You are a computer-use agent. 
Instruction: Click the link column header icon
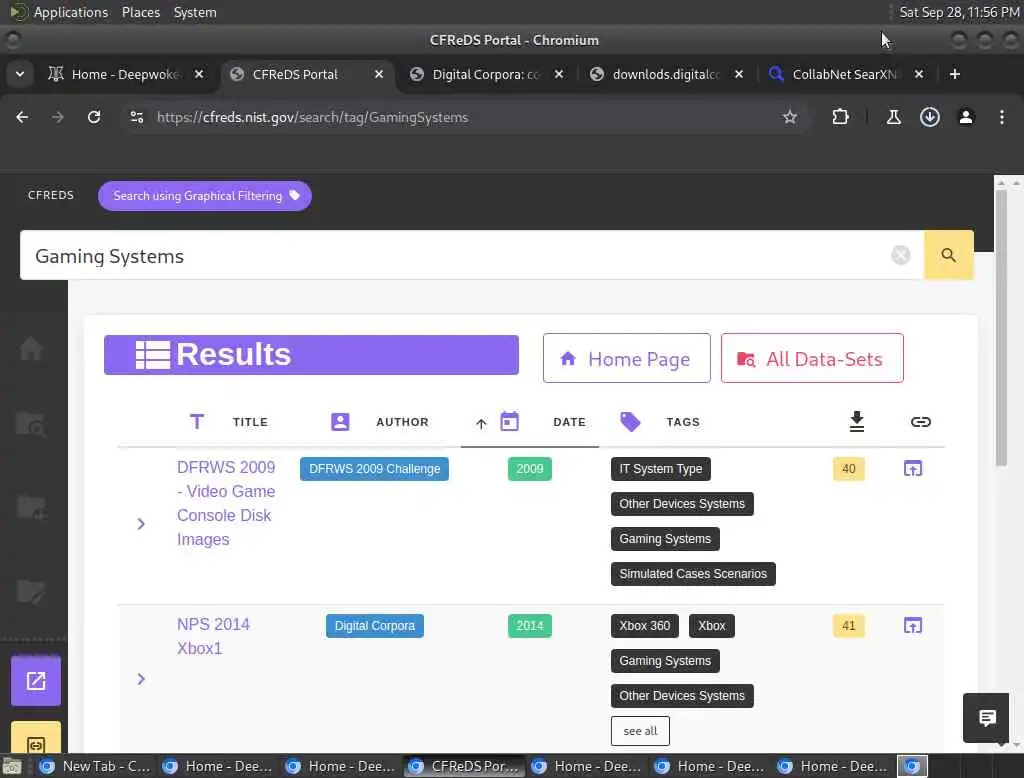[x=920, y=422]
